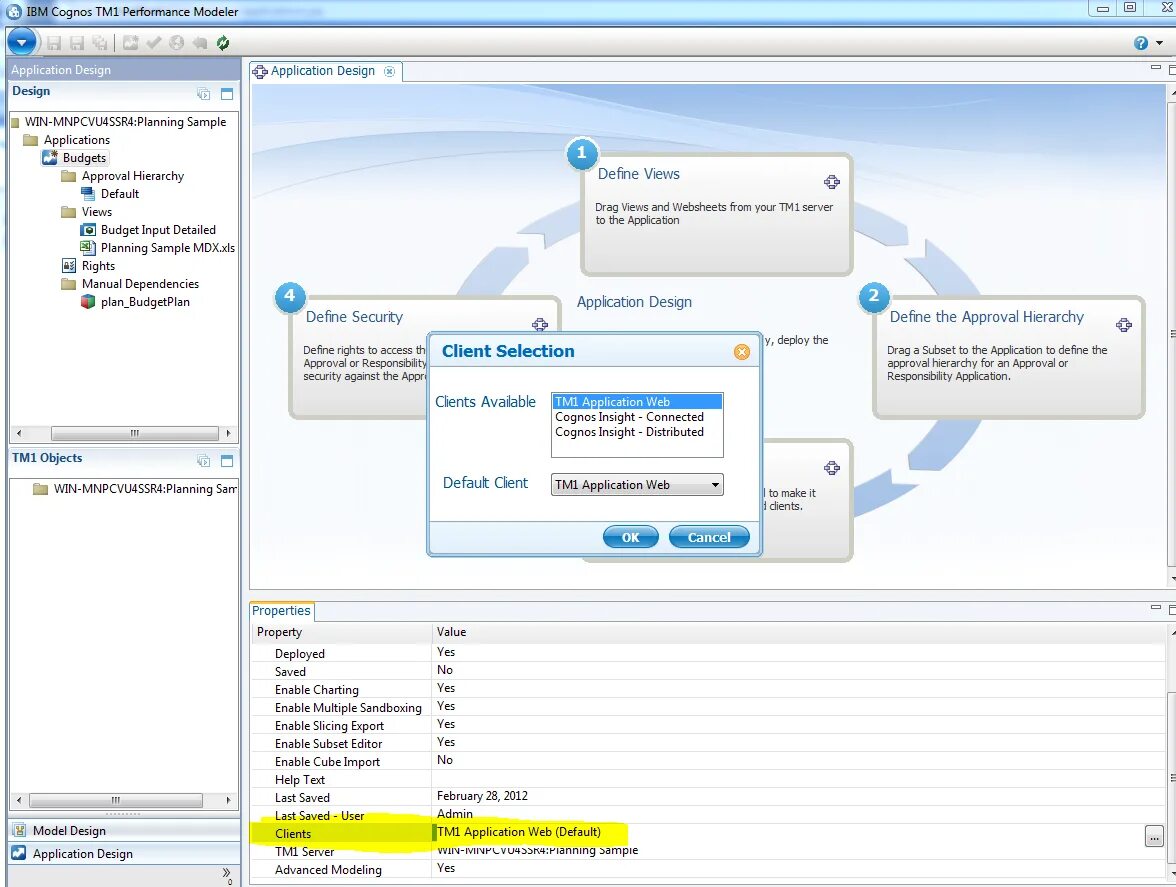Click the TM1 Objects pane horizontal scrollbar thumb
The image size is (1176, 887).
coord(116,800)
